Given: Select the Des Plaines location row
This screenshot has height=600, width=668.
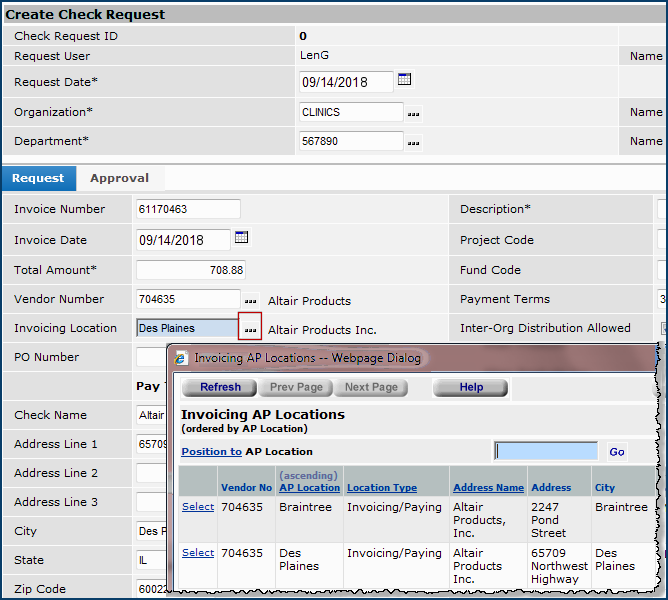Looking at the screenshot, I should tap(197, 553).
